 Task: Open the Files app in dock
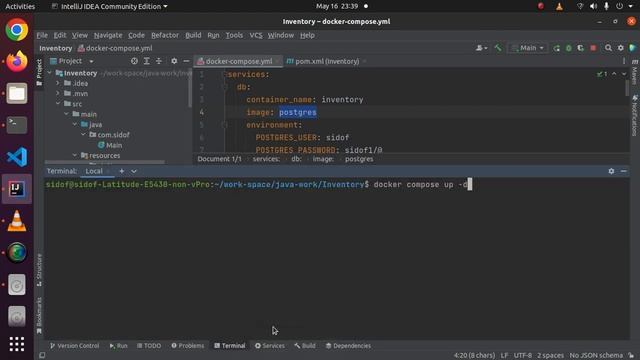pos(17,93)
